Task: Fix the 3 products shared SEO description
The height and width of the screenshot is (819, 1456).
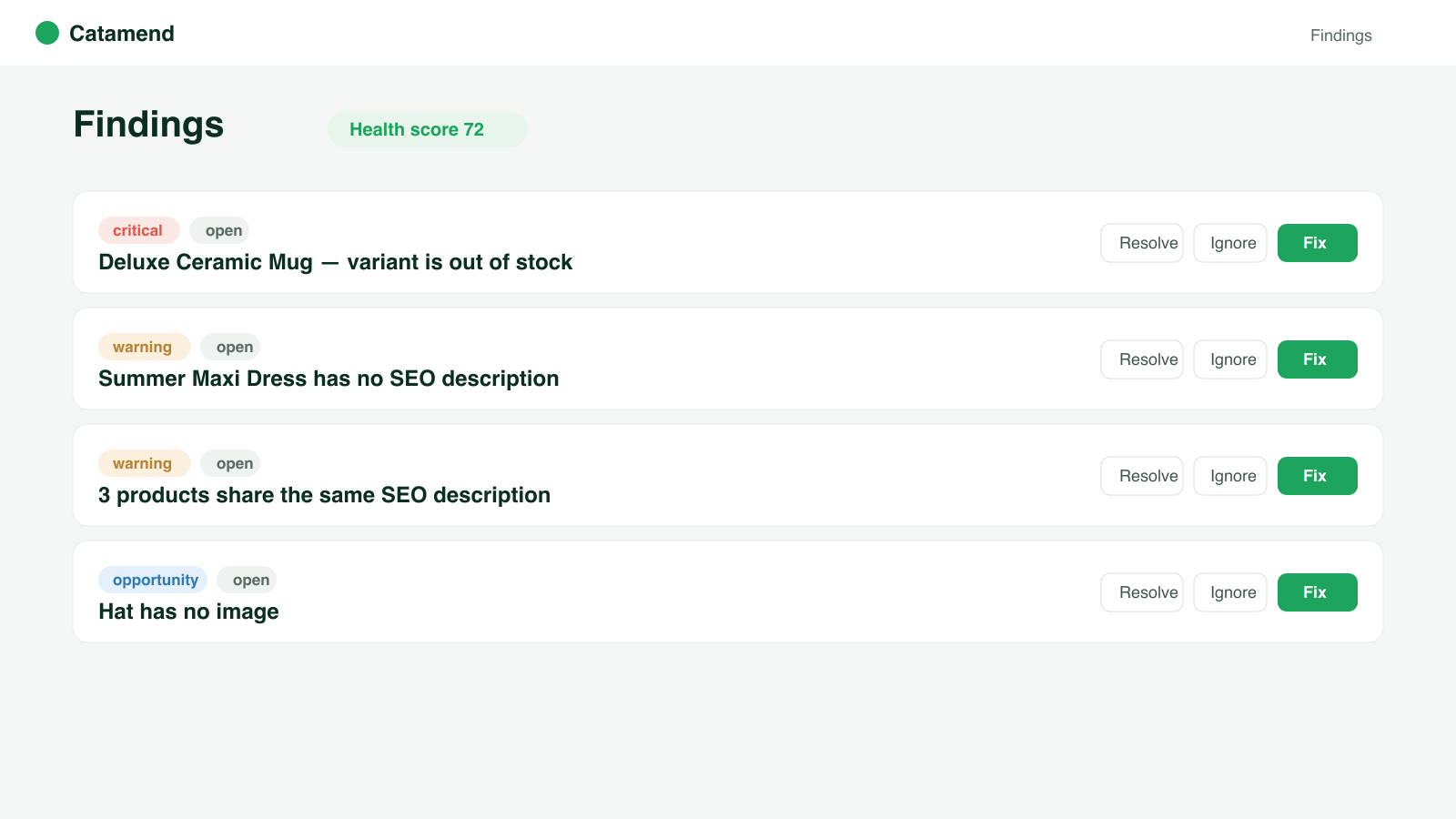Action: point(1318,476)
